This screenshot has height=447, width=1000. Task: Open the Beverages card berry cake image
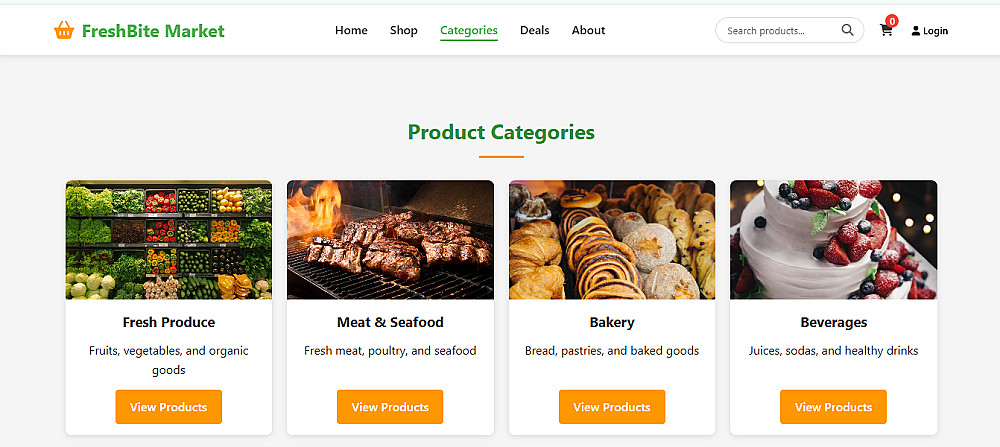[x=833, y=240]
